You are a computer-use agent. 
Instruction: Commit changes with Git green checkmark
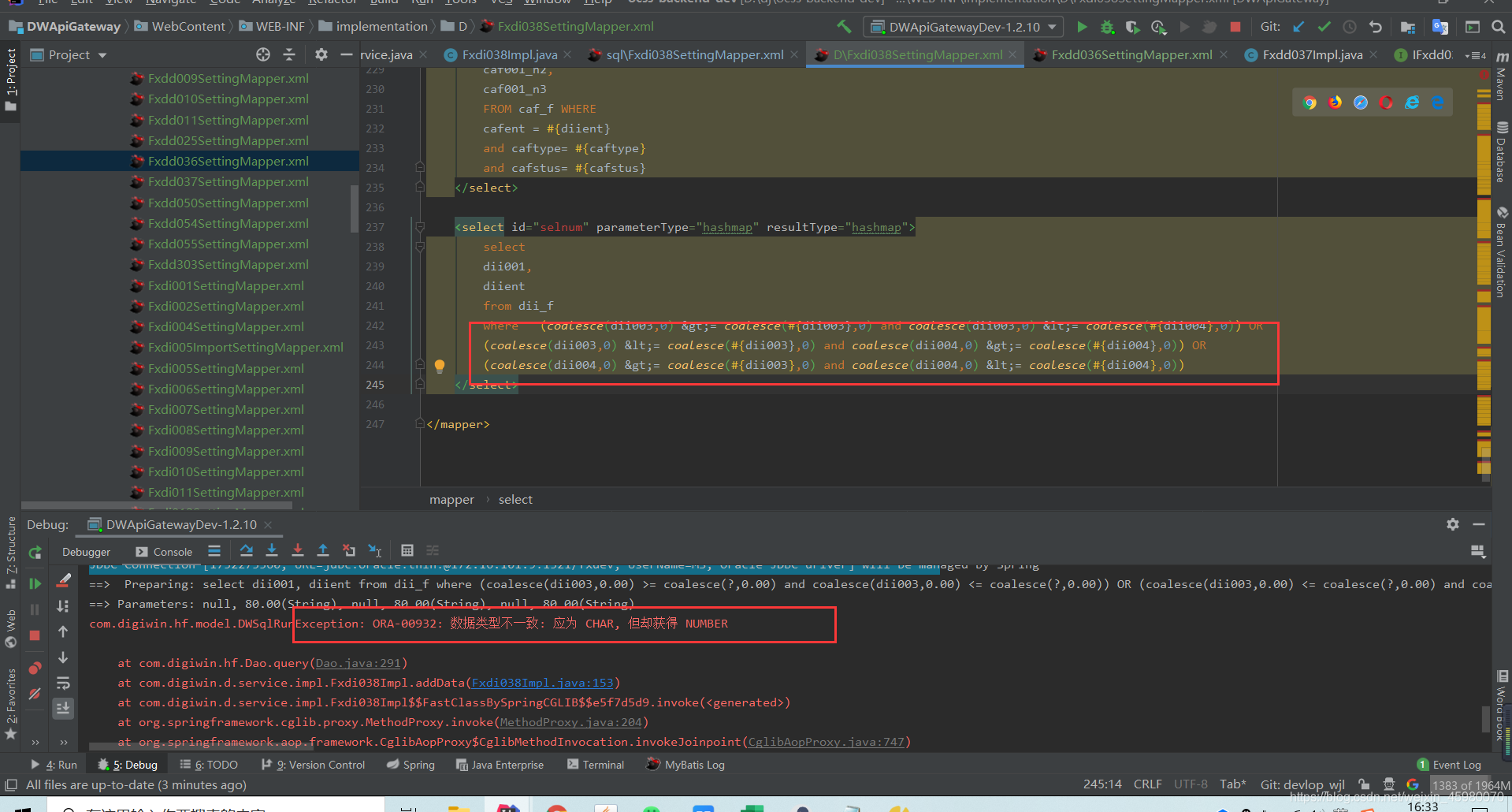point(1324,27)
